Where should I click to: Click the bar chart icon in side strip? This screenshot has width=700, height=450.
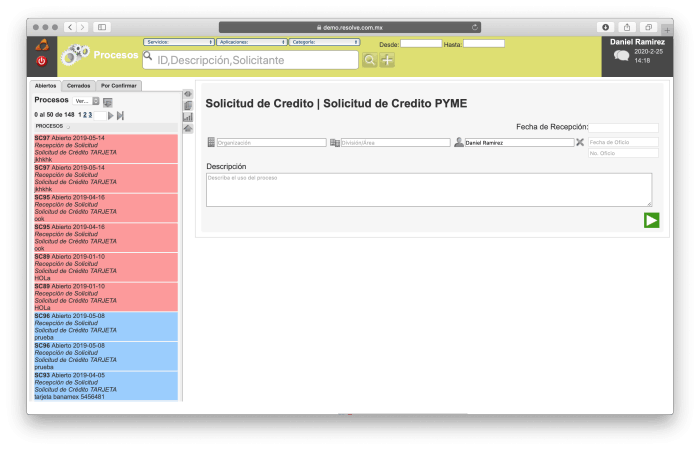[x=187, y=117]
